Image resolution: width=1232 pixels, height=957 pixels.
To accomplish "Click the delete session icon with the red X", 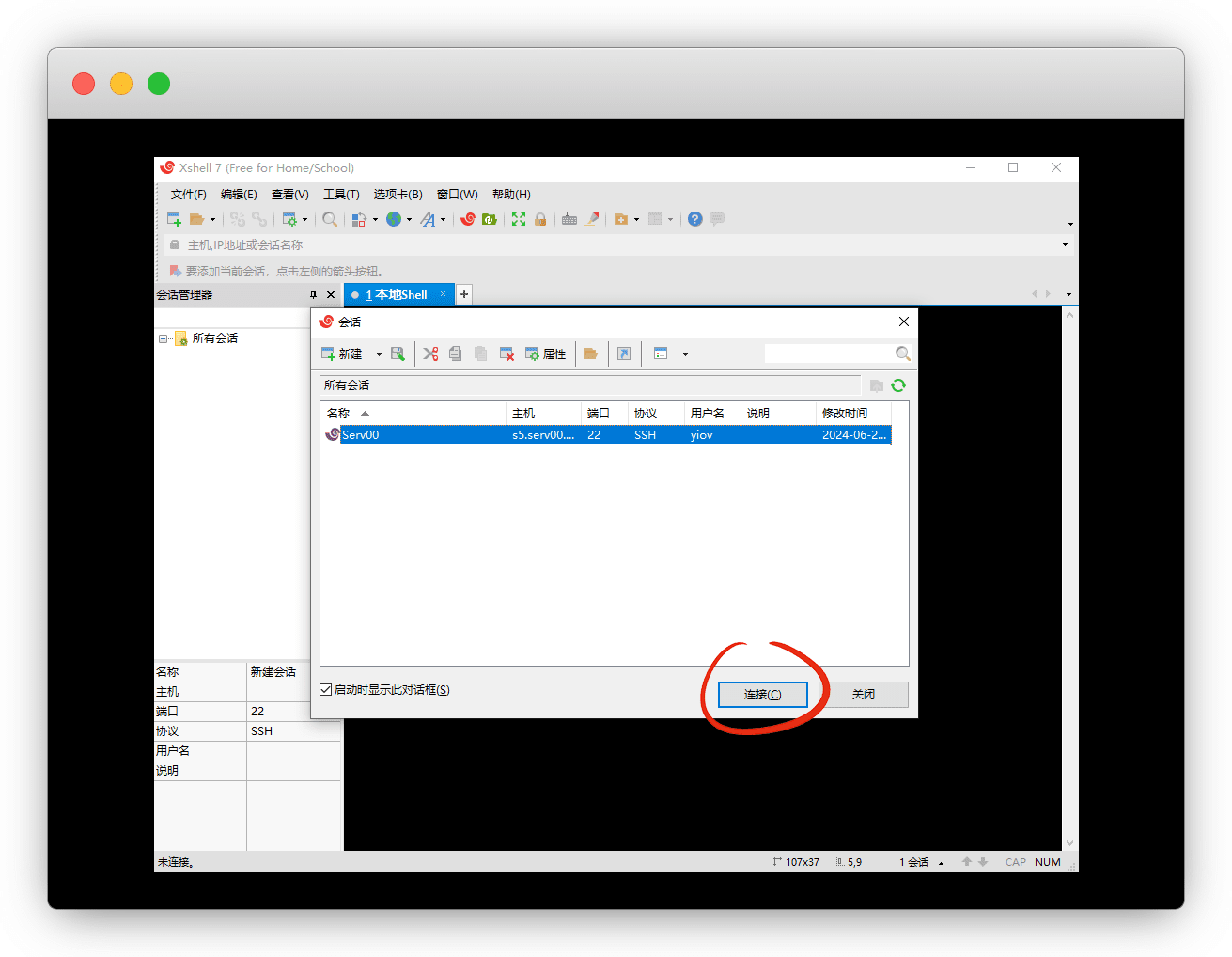I will [507, 354].
